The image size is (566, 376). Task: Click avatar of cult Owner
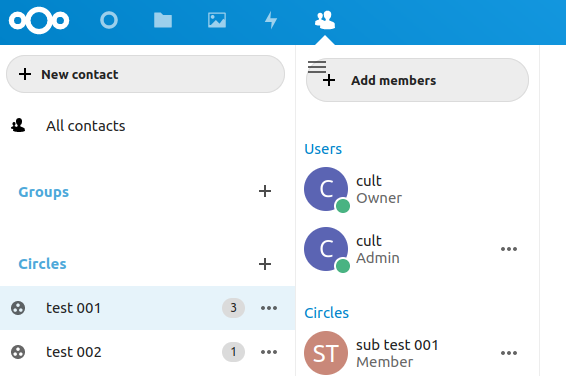tap(326, 189)
